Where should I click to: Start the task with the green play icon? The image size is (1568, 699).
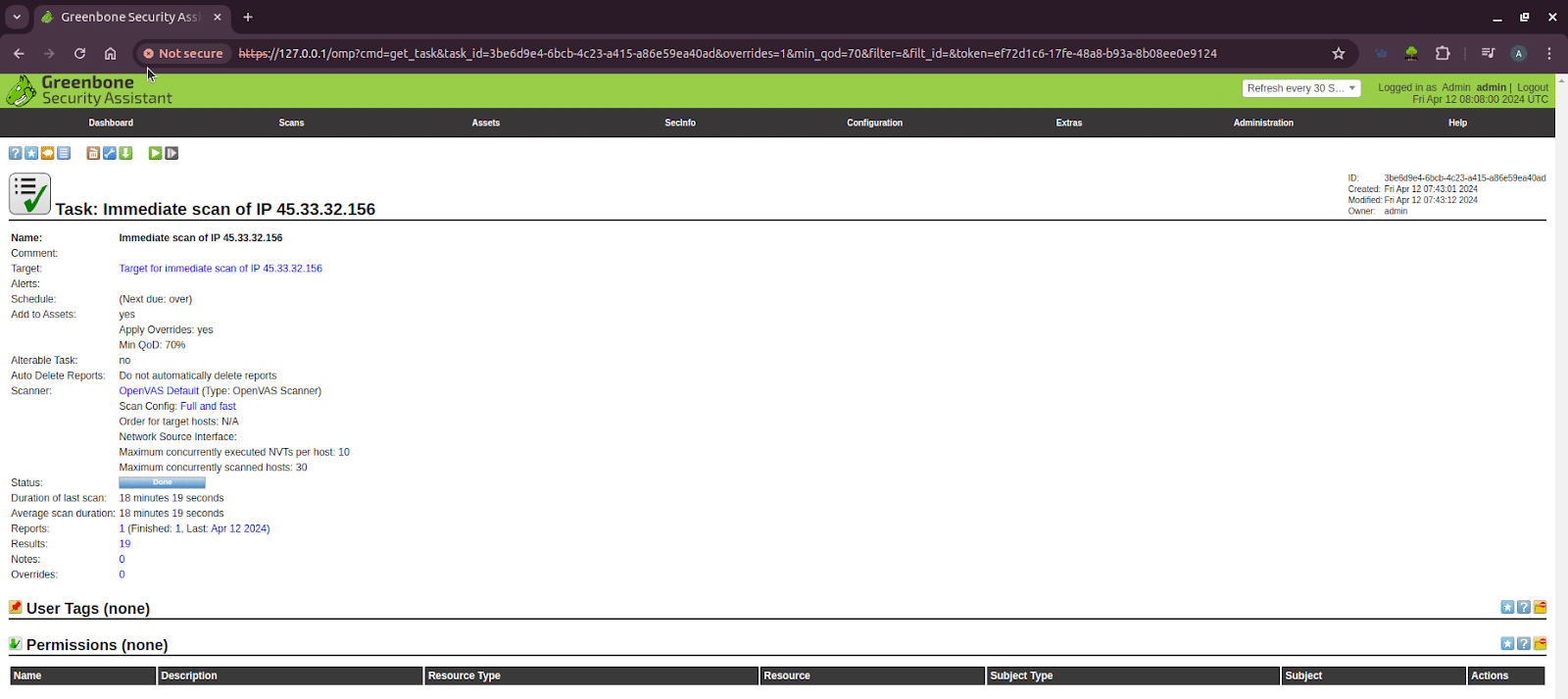pos(155,153)
